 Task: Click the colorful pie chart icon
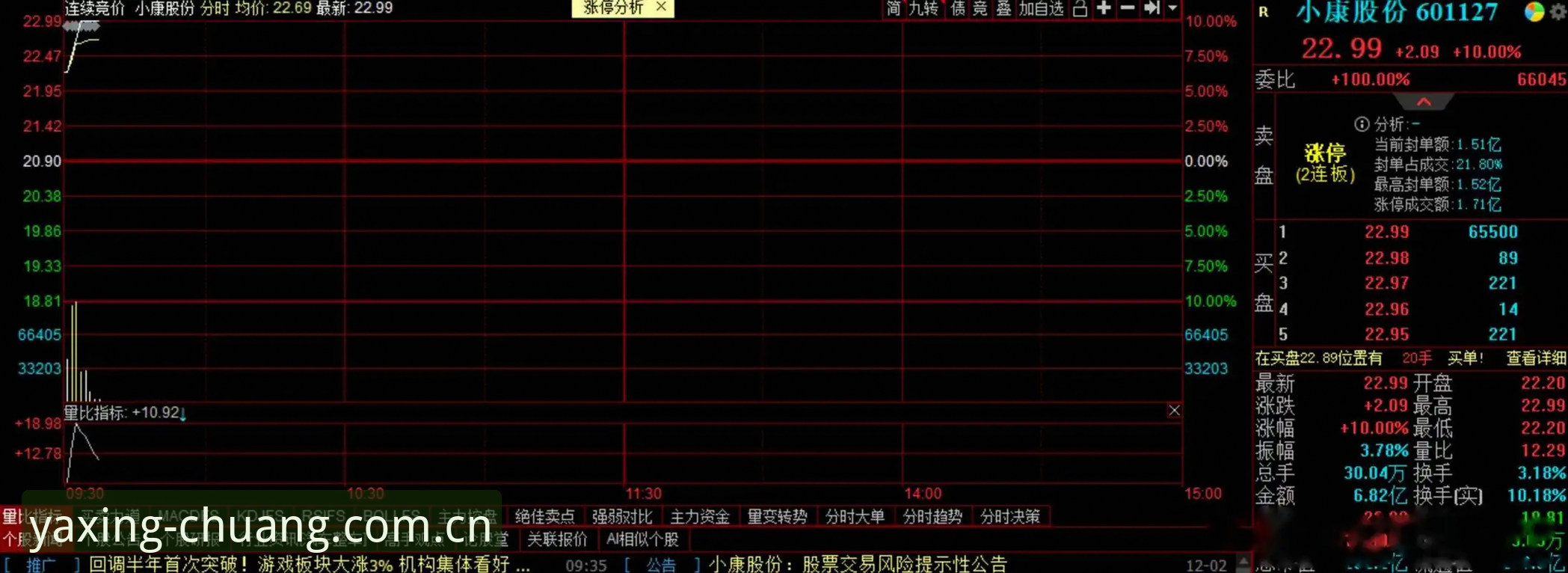pyautogui.click(x=1534, y=12)
